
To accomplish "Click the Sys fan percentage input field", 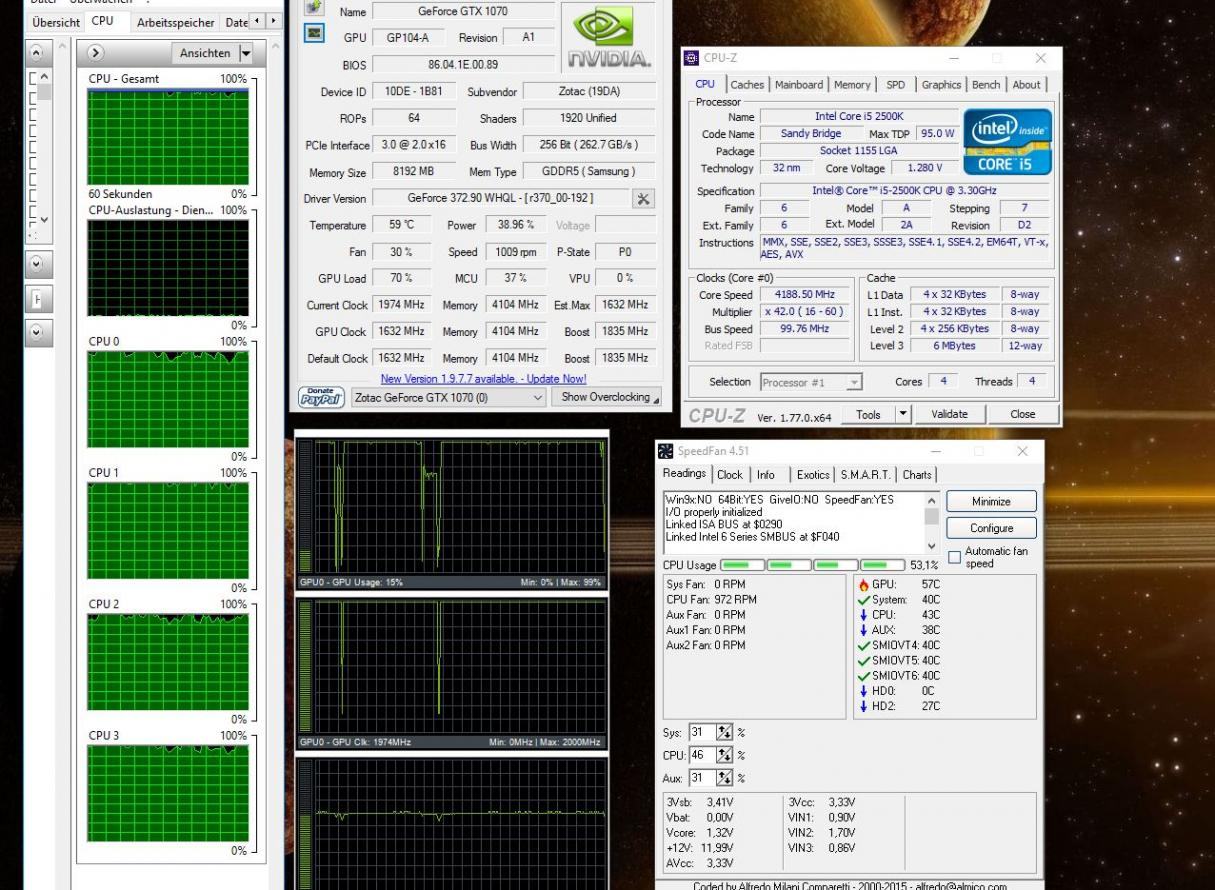I will [x=702, y=733].
